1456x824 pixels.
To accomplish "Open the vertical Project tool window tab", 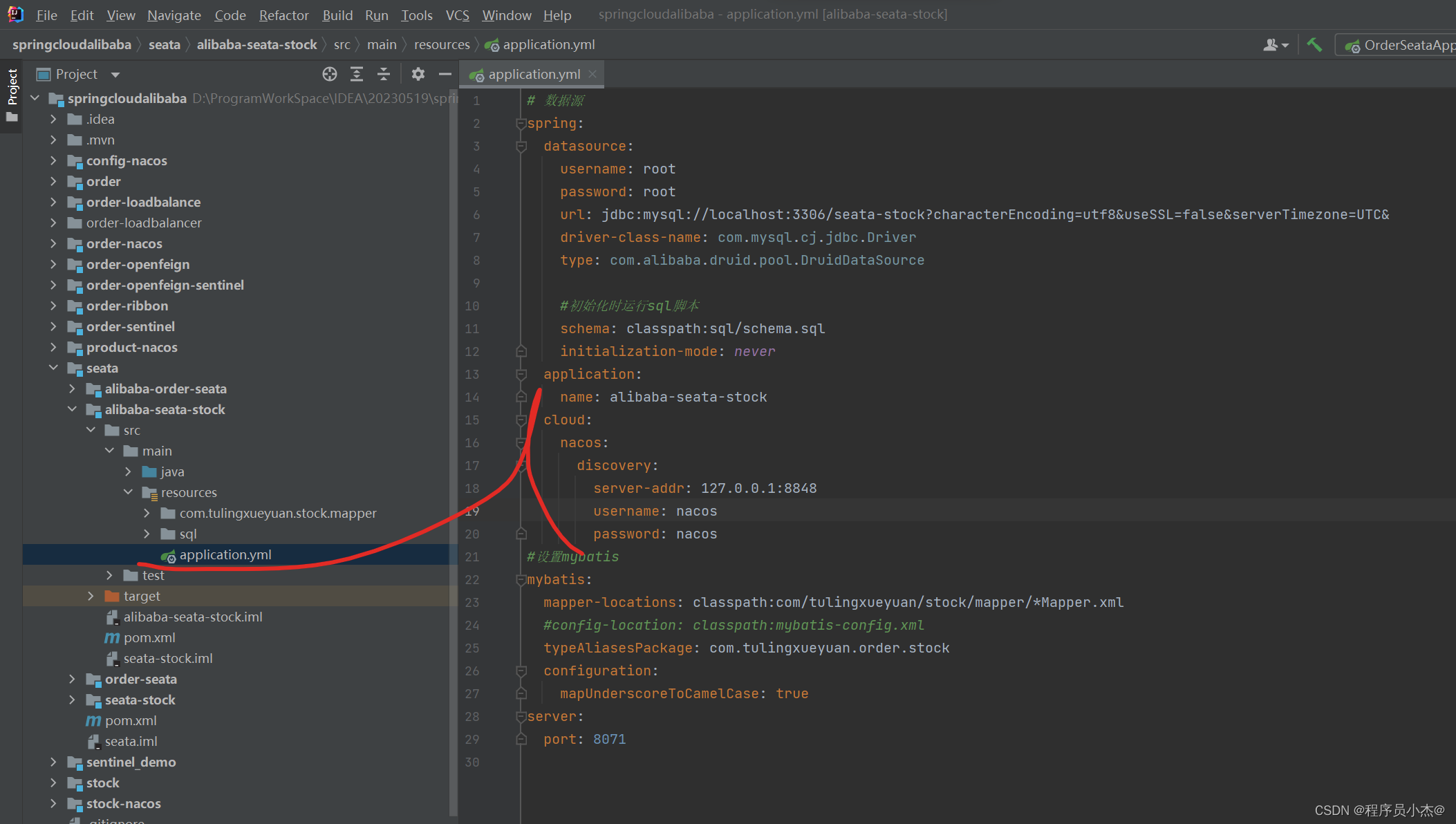I will pyautogui.click(x=12, y=95).
